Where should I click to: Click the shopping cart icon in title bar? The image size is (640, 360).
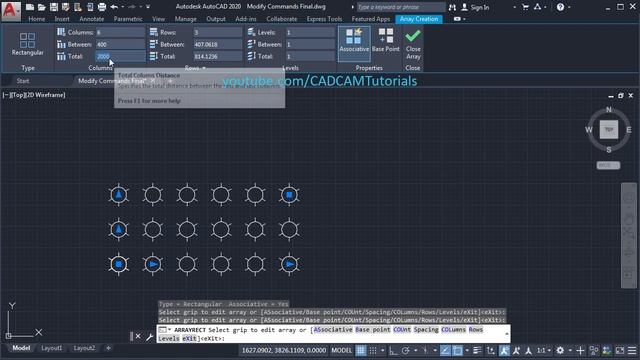click(x=525, y=7)
